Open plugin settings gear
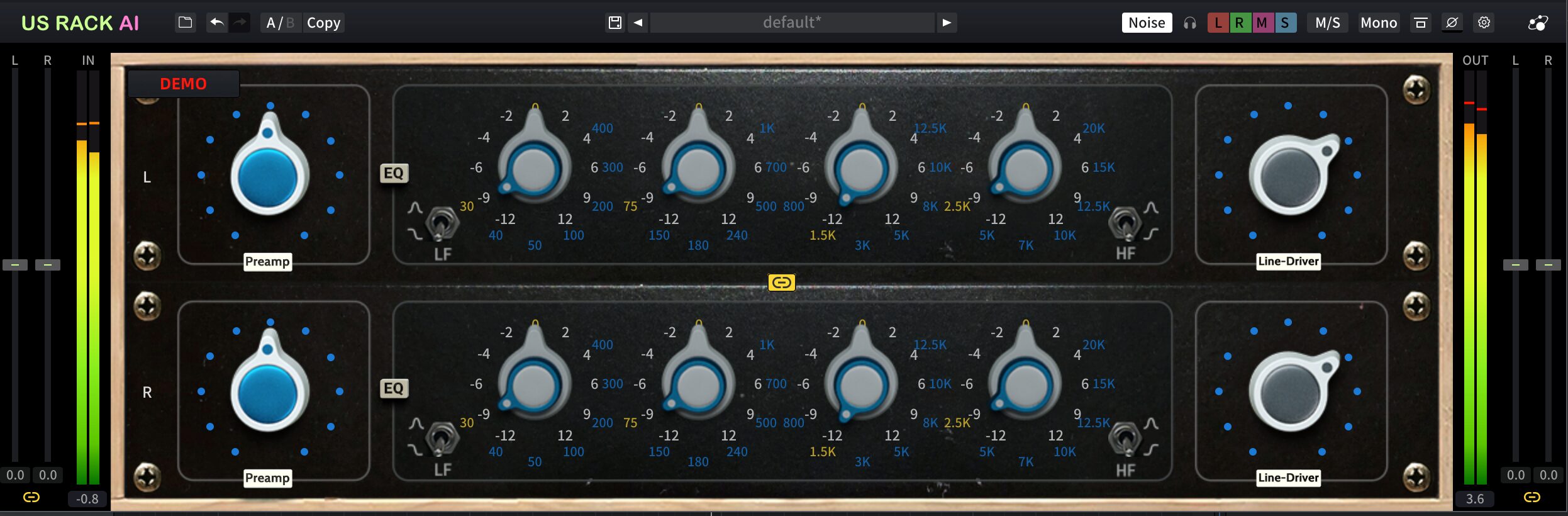Viewport: 1568px width, 516px height. [1484, 23]
